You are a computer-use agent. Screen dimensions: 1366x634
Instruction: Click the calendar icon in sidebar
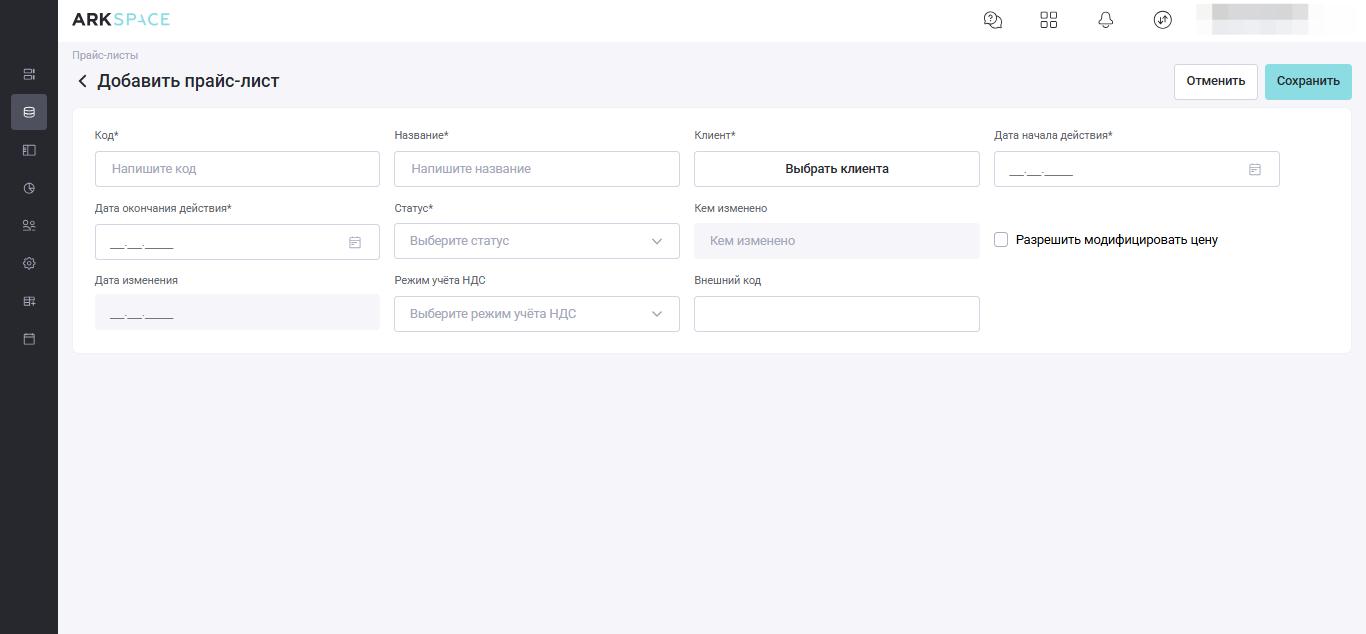(x=29, y=339)
